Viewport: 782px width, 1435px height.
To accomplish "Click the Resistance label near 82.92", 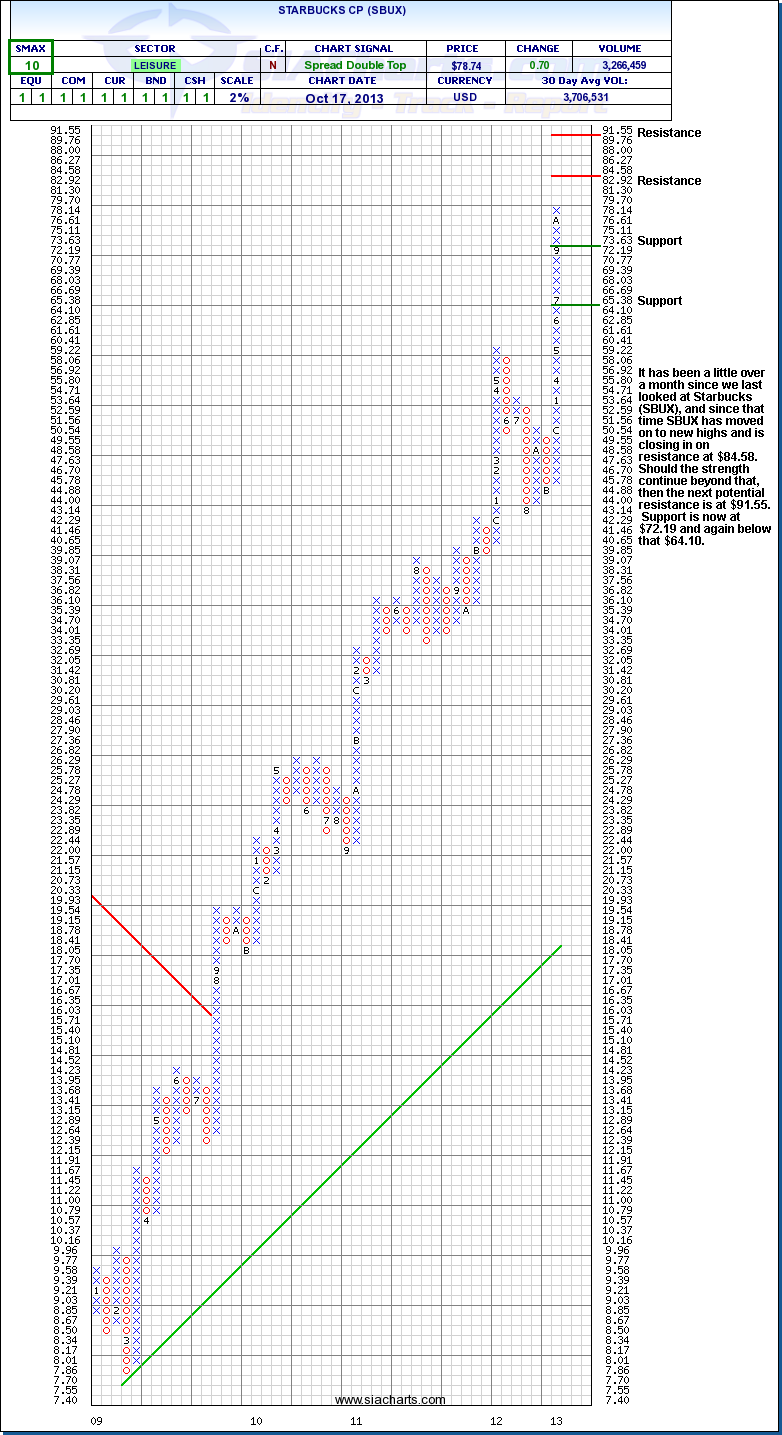I will [x=669, y=181].
